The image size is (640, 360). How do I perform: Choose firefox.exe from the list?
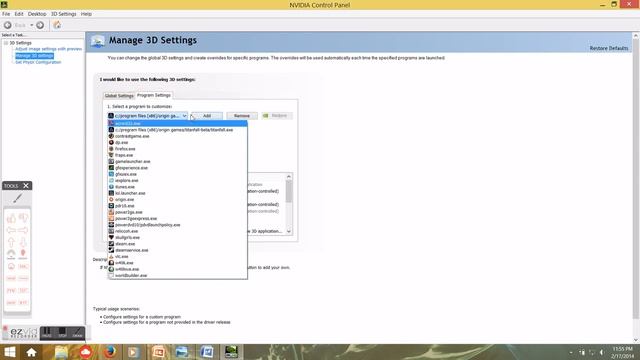178,149
